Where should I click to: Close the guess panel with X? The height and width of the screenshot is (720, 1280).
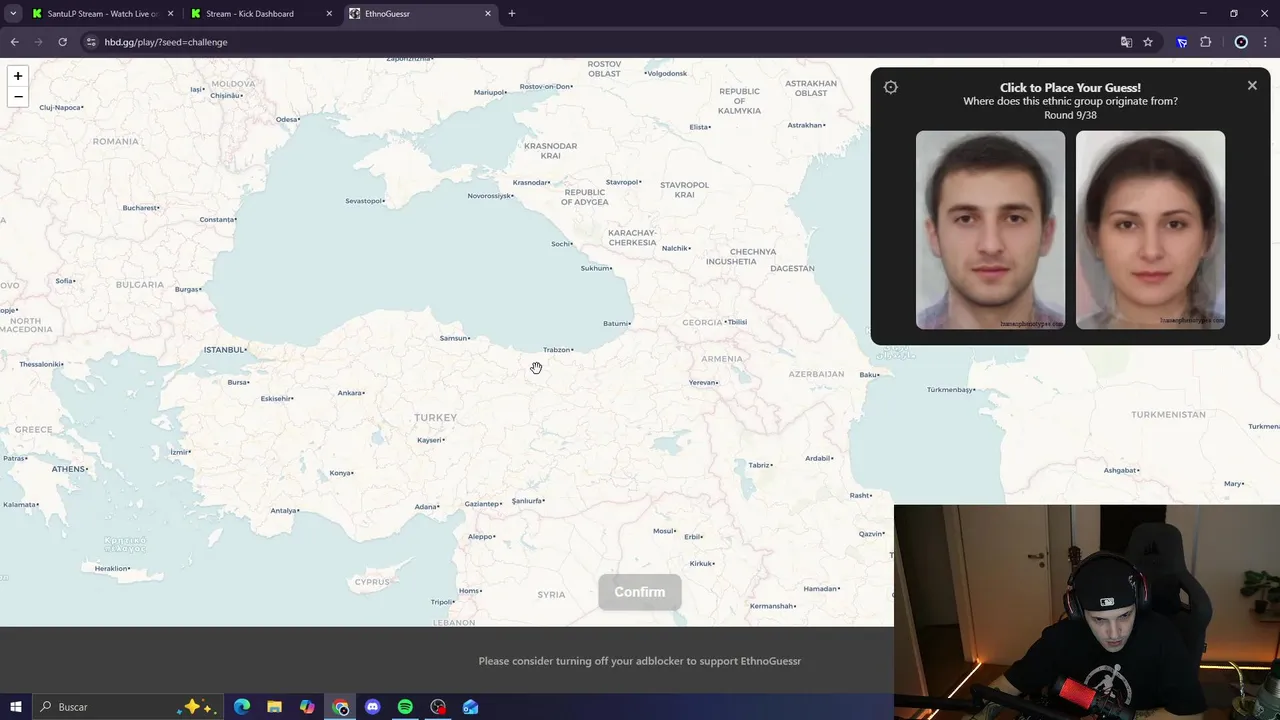coord(1252,86)
